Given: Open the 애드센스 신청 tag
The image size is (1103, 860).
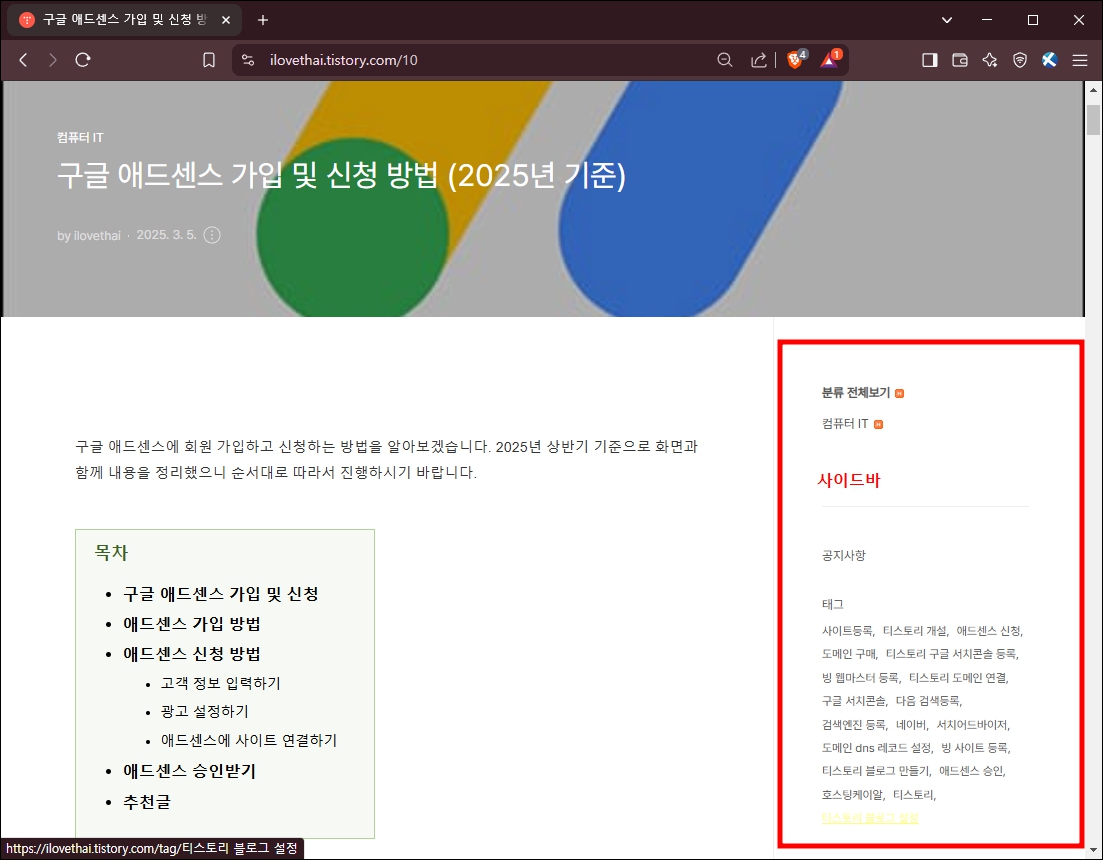Looking at the screenshot, I should (989, 631).
